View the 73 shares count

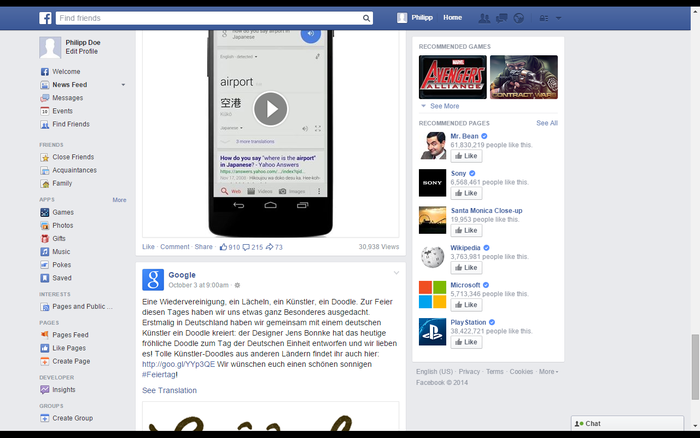pyautogui.click(x=274, y=247)
